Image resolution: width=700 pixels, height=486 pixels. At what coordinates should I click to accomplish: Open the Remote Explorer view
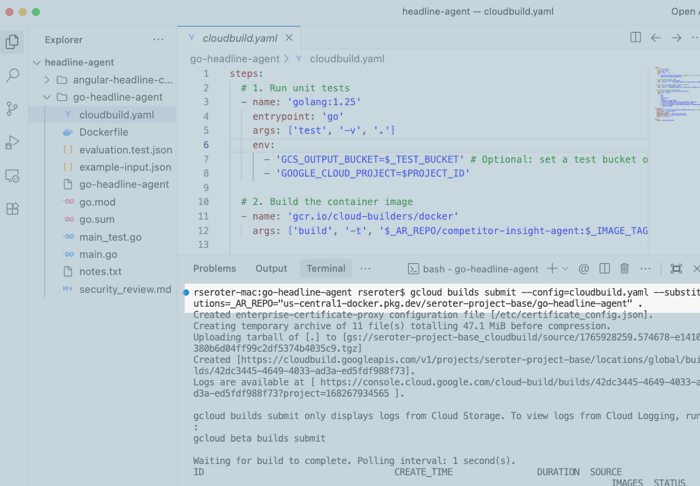coord(12,176)
